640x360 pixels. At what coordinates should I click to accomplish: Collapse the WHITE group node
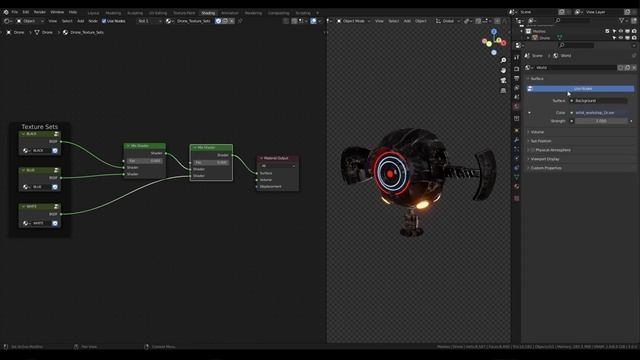(x=23, y=207)
